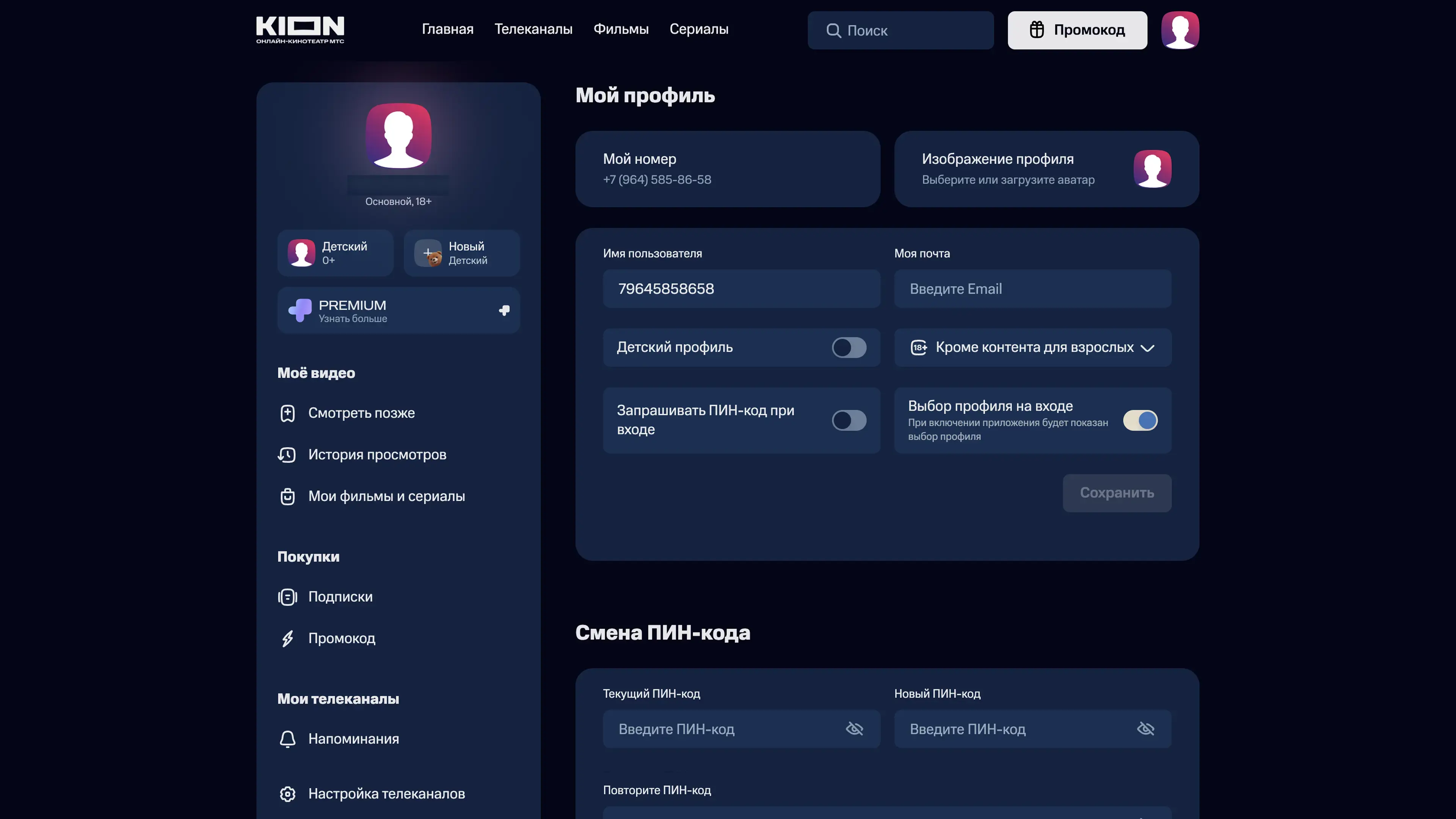Open the Фильмы menu item

tap(621, 30)
